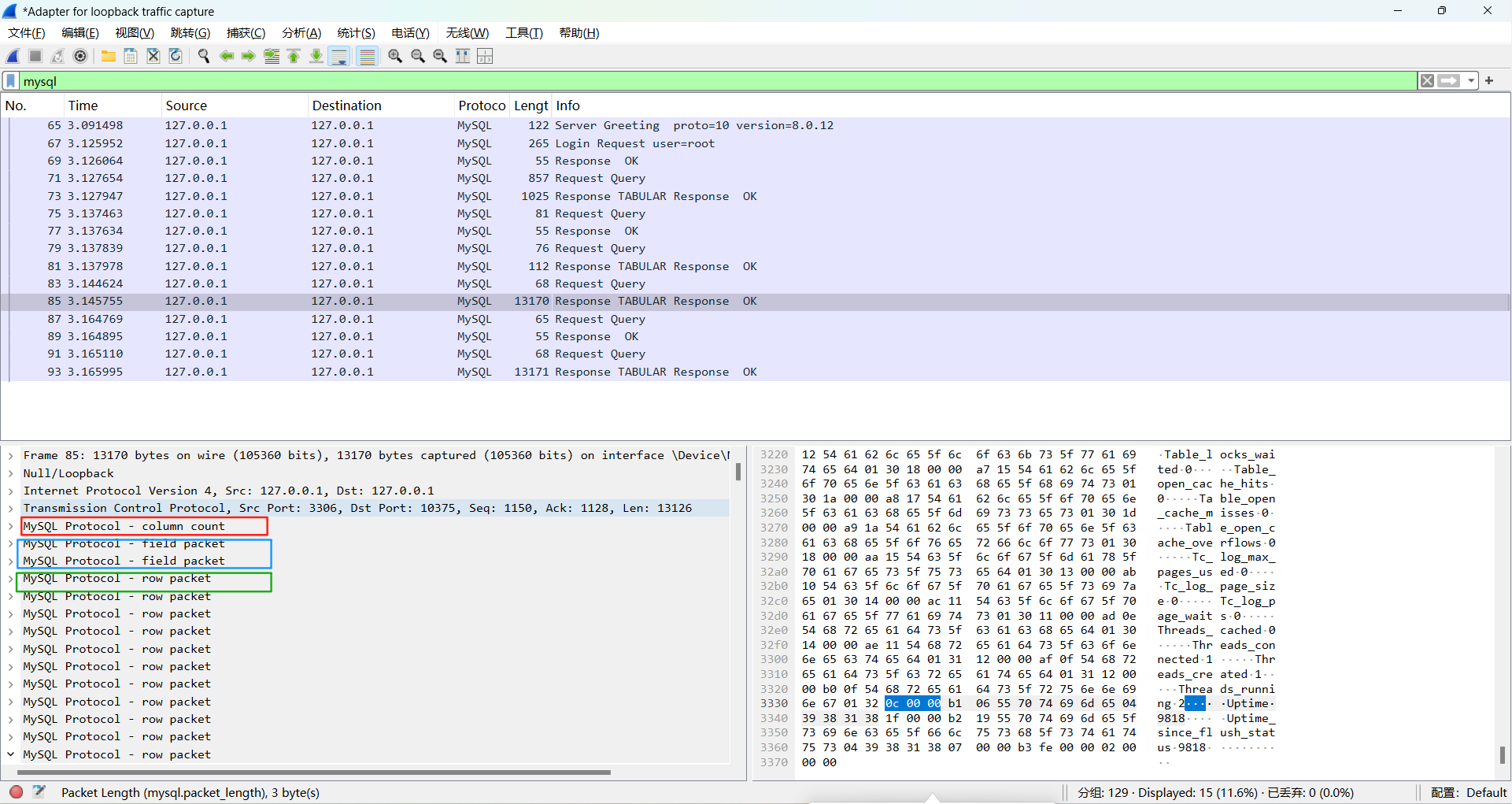Close this capture file
The height and width of the screenshot is (804, 1512).
point(153,56)
